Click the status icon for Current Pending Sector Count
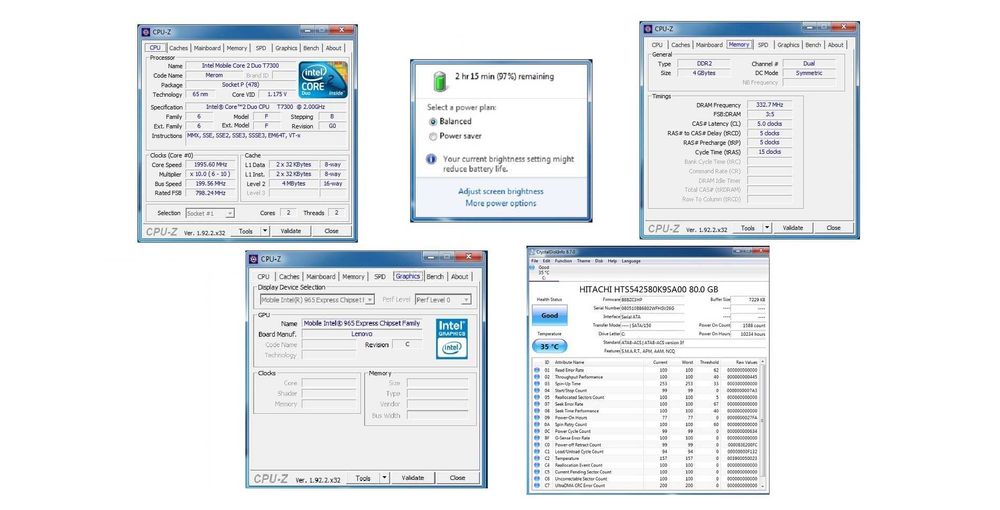 [x=537, y=472]
